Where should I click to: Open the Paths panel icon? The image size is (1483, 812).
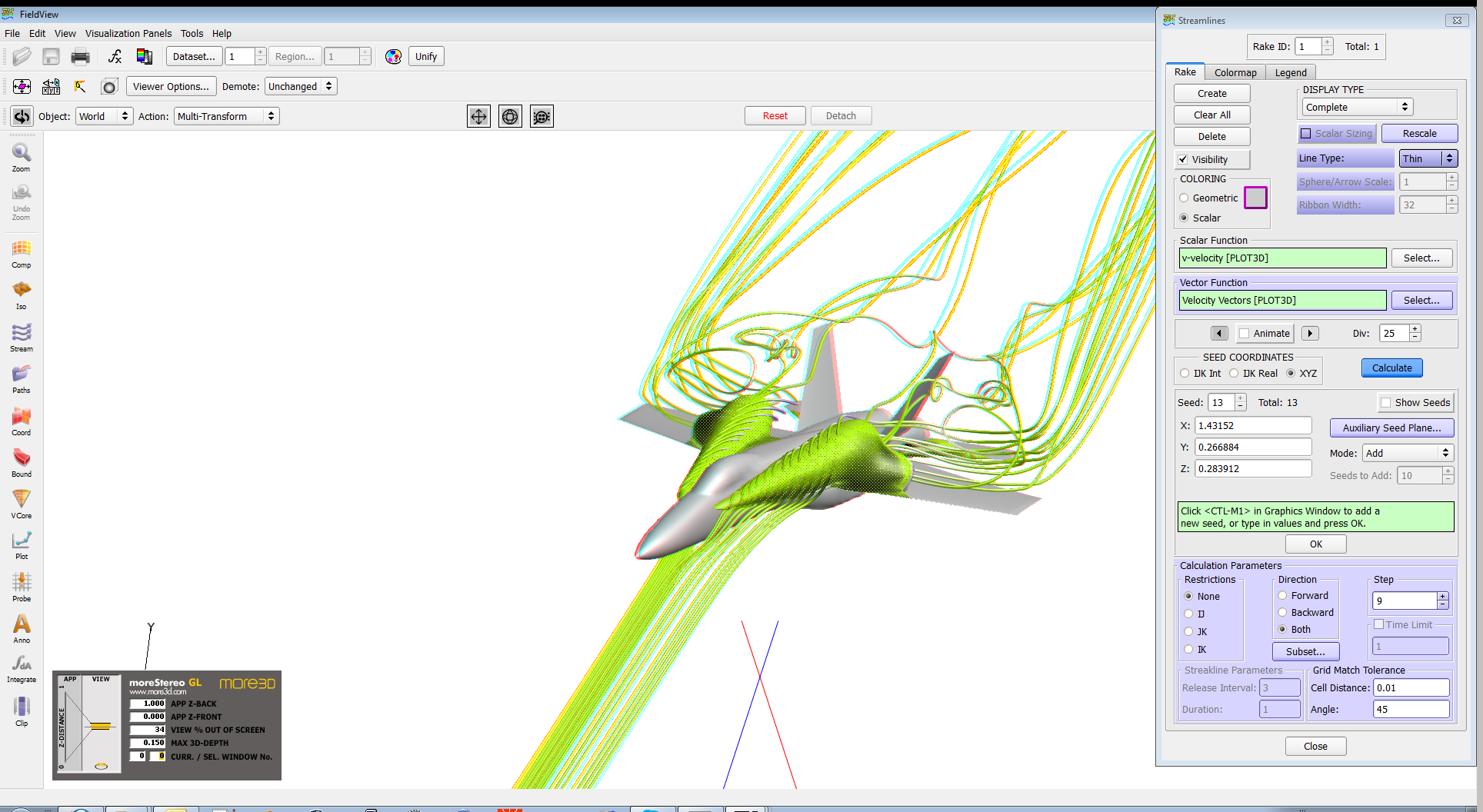[22, 379]
